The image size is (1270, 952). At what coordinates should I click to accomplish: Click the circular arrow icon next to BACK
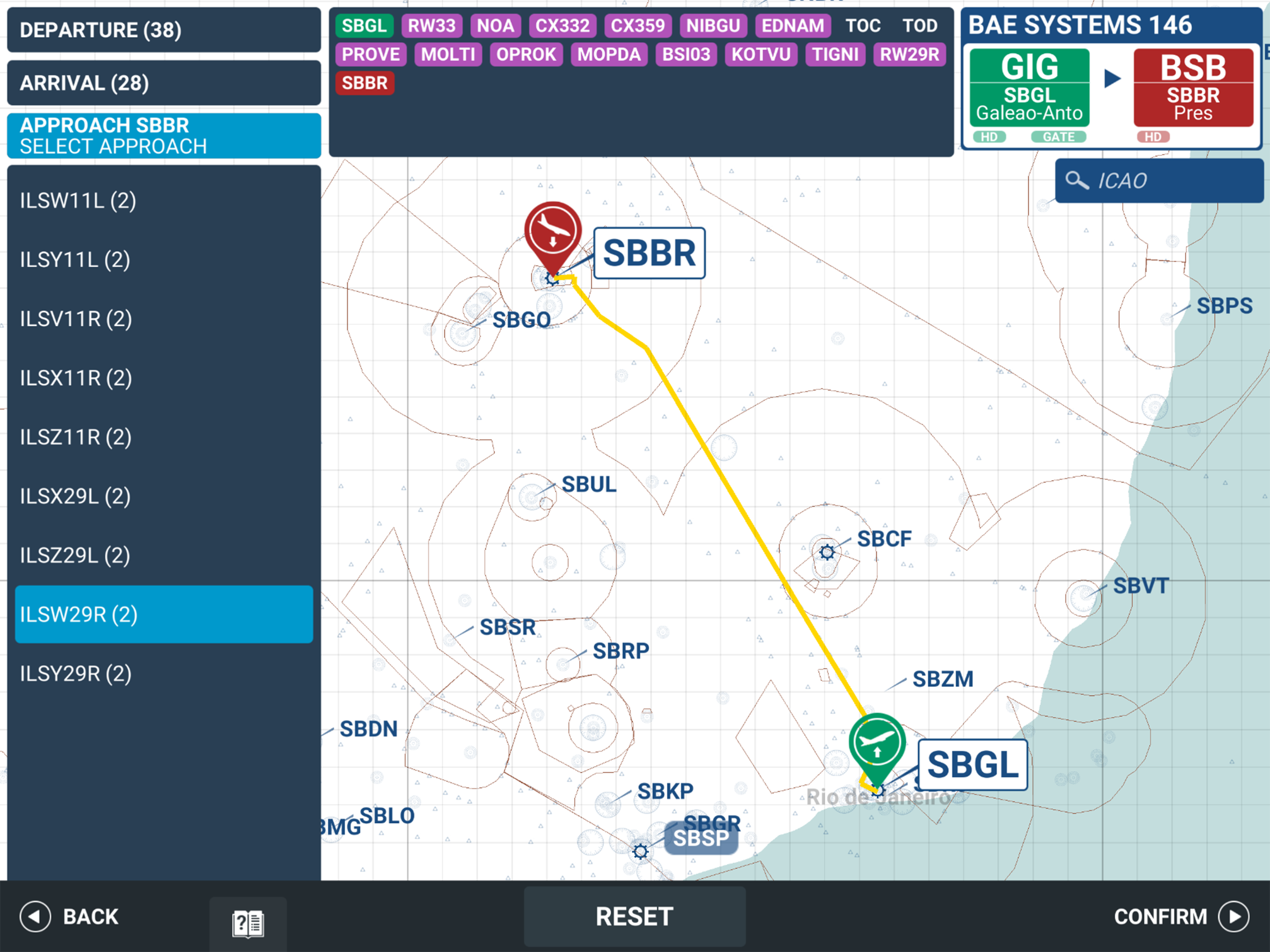(35, 917)
